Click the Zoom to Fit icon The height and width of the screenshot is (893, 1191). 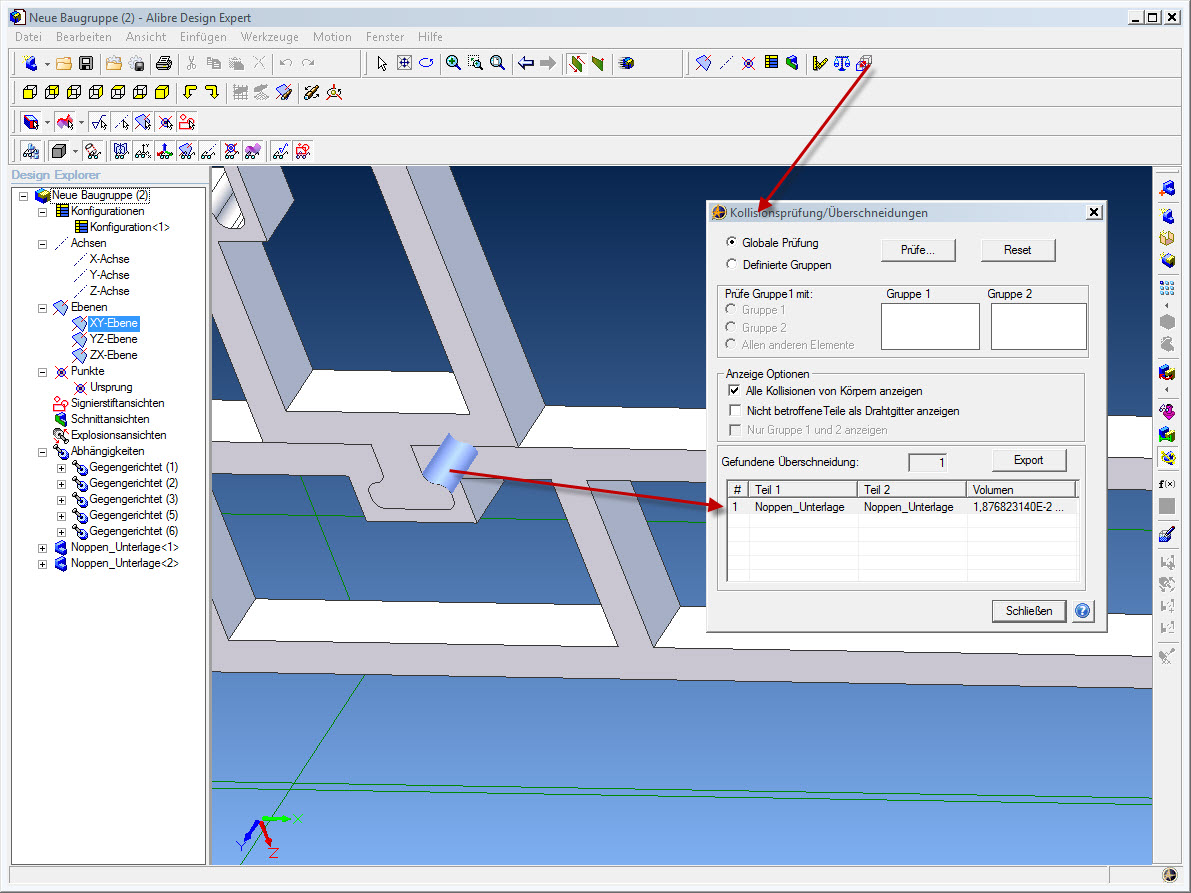(404, 63)
